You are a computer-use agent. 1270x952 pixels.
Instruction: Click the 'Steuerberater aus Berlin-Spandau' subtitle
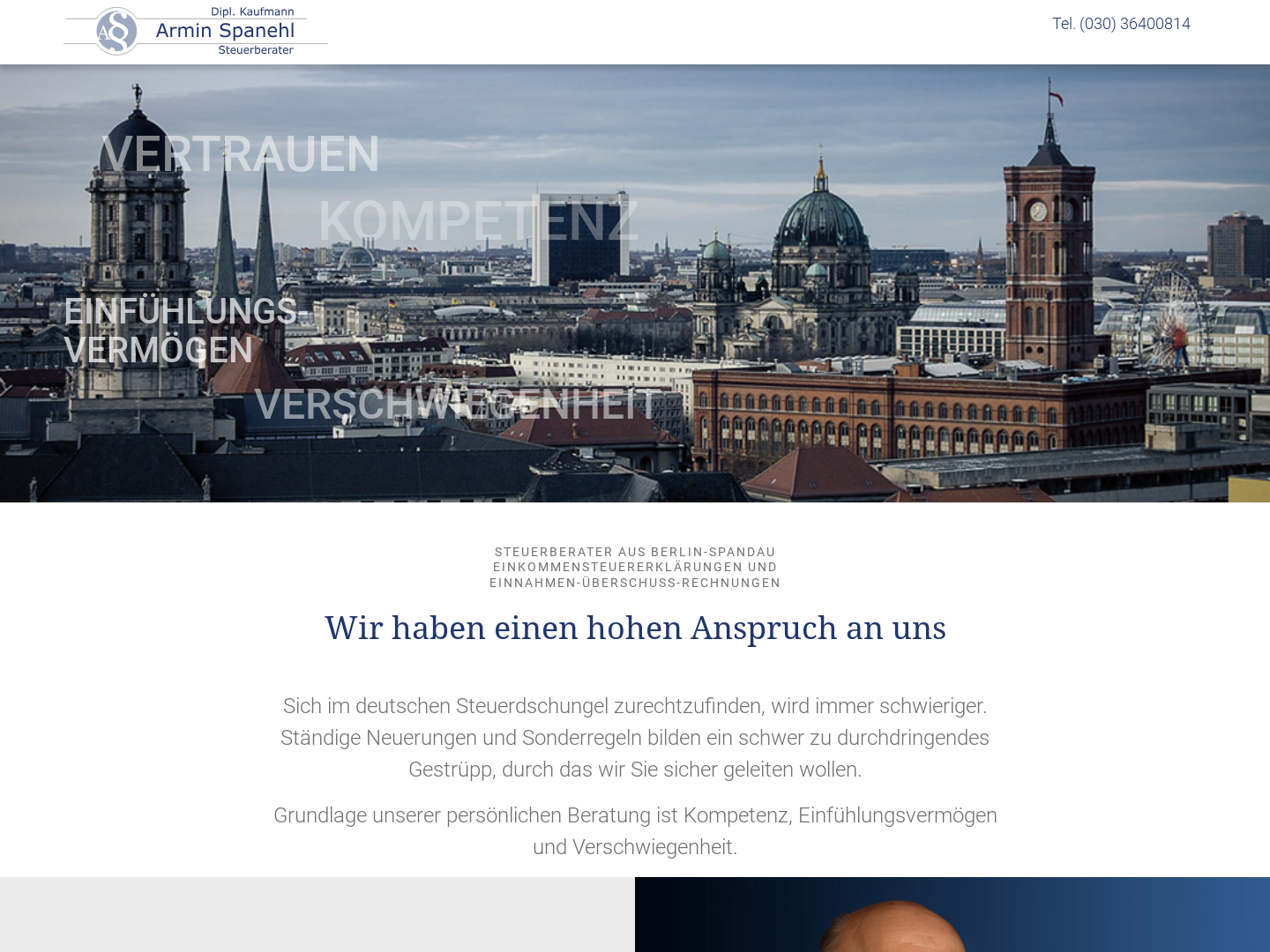pos(635,552)
